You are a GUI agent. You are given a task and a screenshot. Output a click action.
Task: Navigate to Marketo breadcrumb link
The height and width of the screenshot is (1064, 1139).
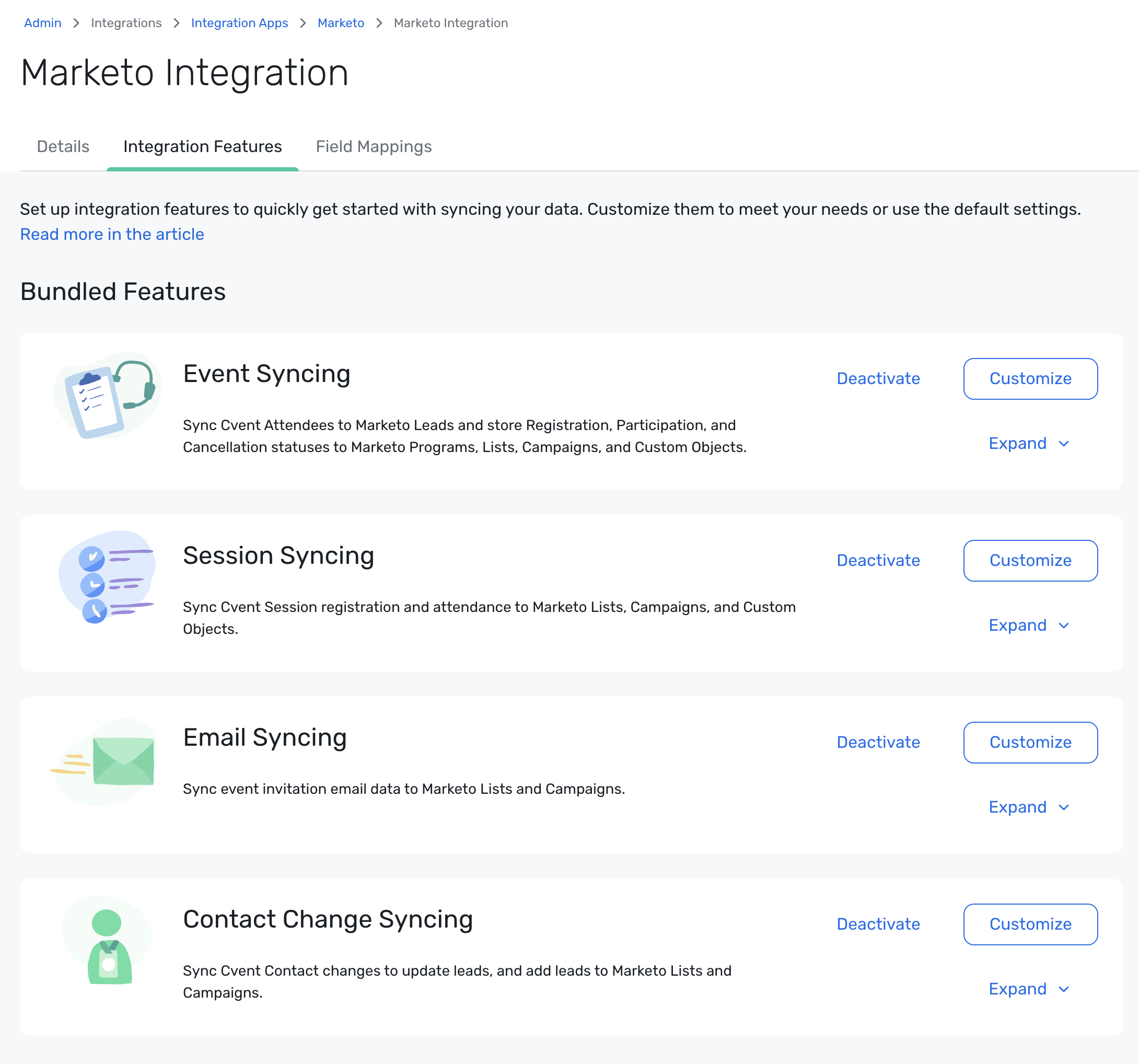click(x=341, y=23)
